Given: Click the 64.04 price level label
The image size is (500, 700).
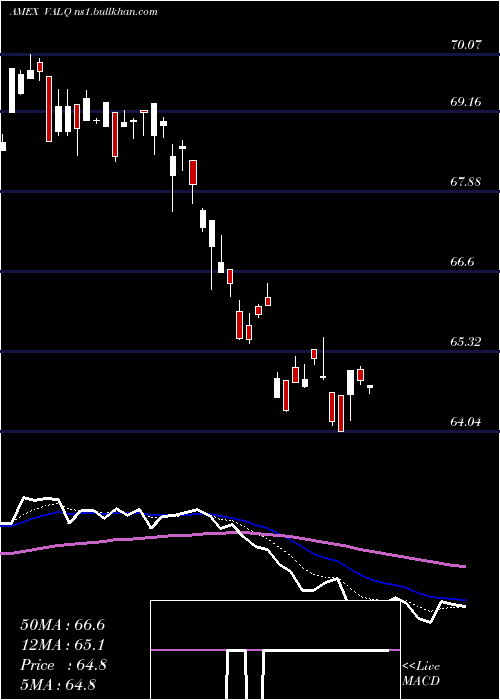Looking at the screenshot, I should coord(466,421).
